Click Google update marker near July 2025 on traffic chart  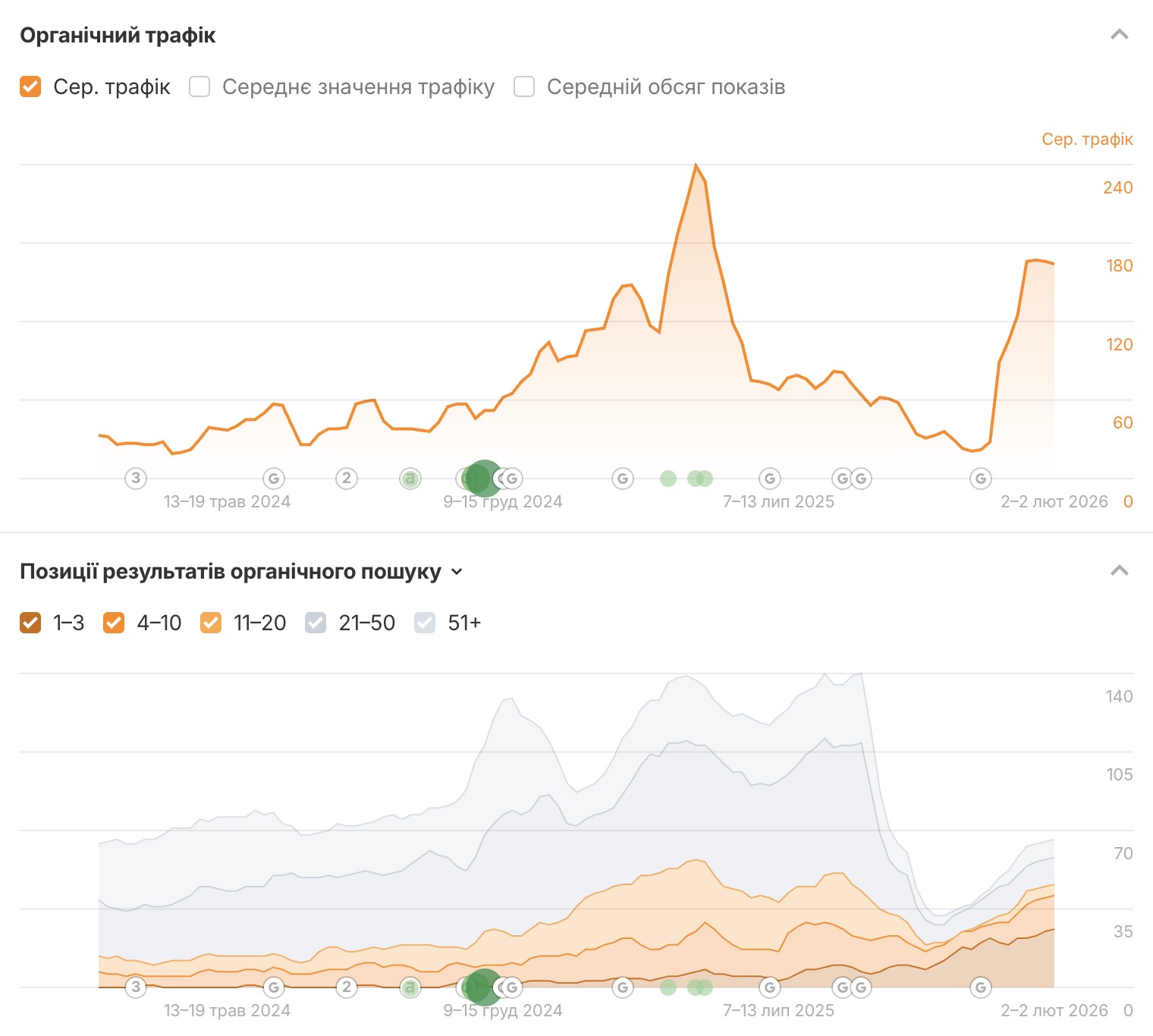(x=770, y=479)
